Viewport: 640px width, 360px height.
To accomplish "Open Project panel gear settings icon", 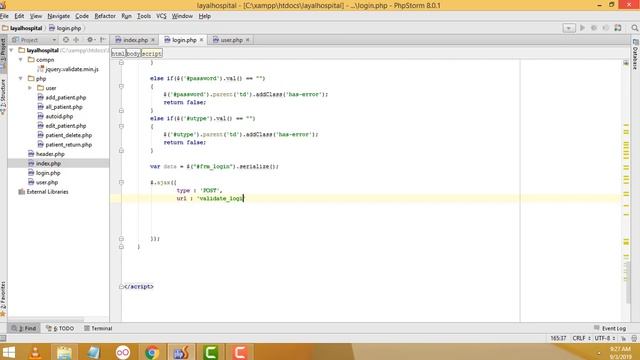I will click(x=90, y=40).
